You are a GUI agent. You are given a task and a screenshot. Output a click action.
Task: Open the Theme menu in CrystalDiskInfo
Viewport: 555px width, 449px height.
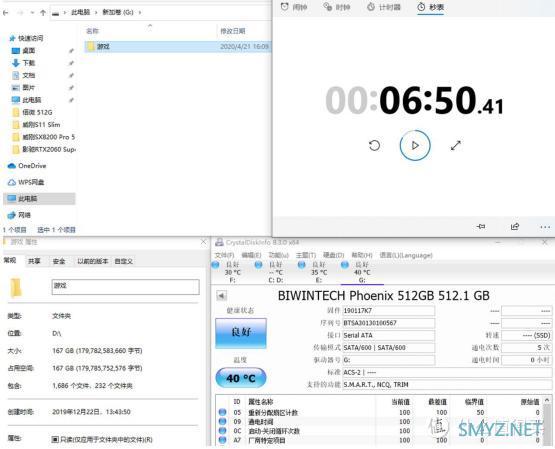pyautogui.click(x=306, y=255)
